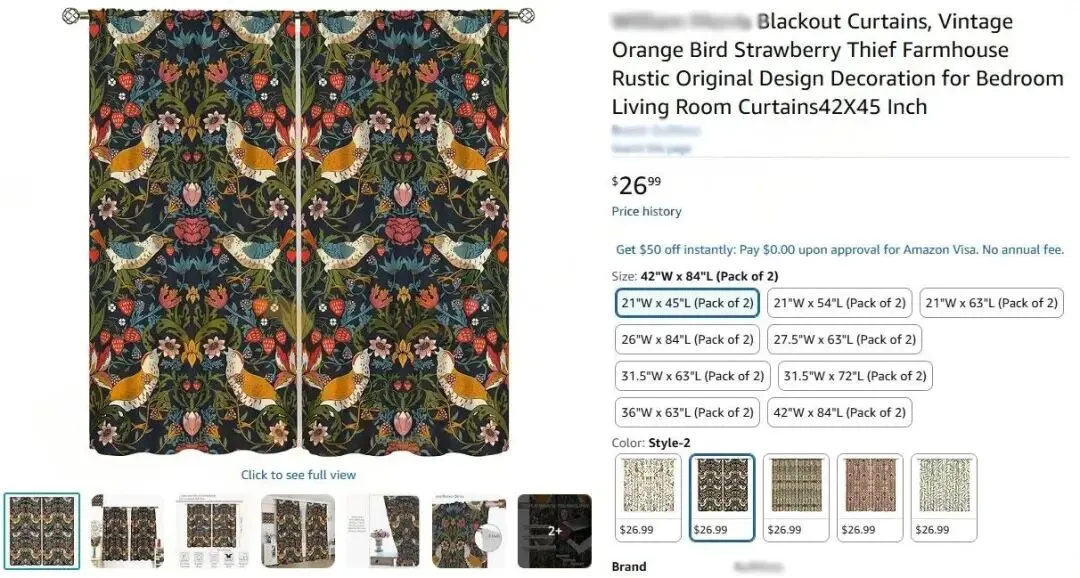
Task: Click 'Click to see full view' link
Action: coord(298,475)
